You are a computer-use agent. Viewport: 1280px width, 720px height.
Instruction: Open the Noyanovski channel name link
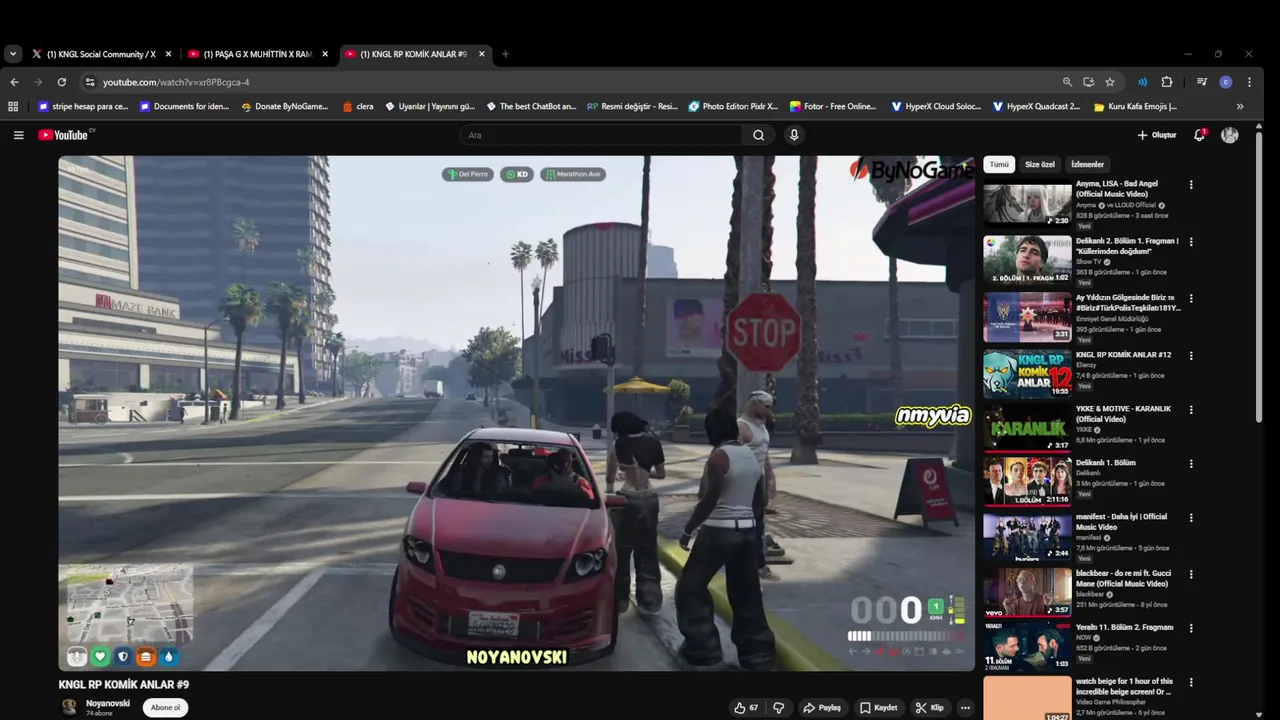point(107,703)
